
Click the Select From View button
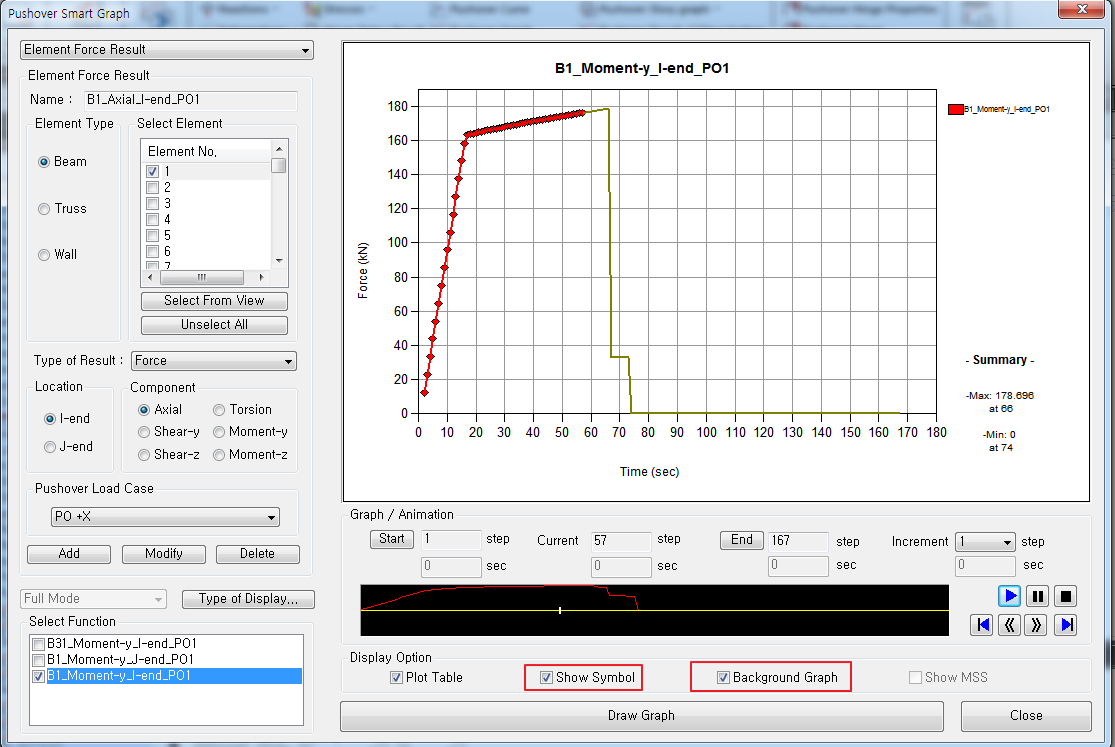(x=213, y=301)
